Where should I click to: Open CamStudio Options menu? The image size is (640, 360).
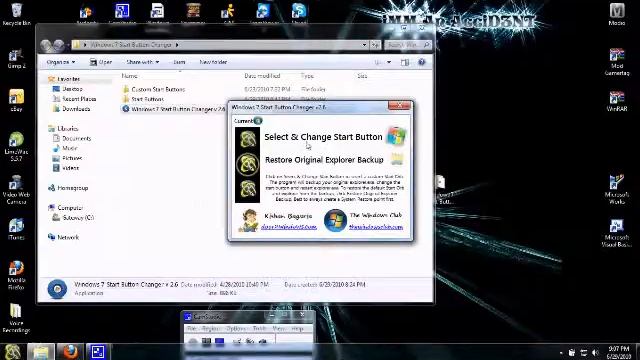coord(236,328)
